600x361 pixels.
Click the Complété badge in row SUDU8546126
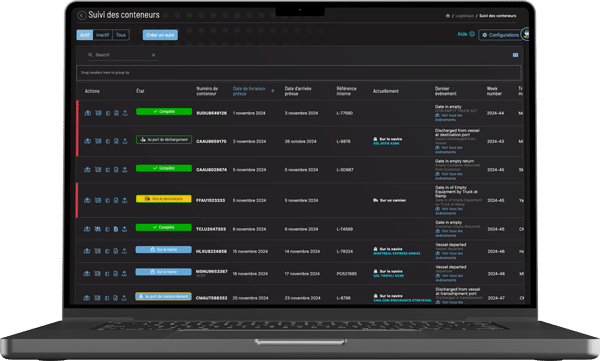pyautogui.click(x=164, y=111)
